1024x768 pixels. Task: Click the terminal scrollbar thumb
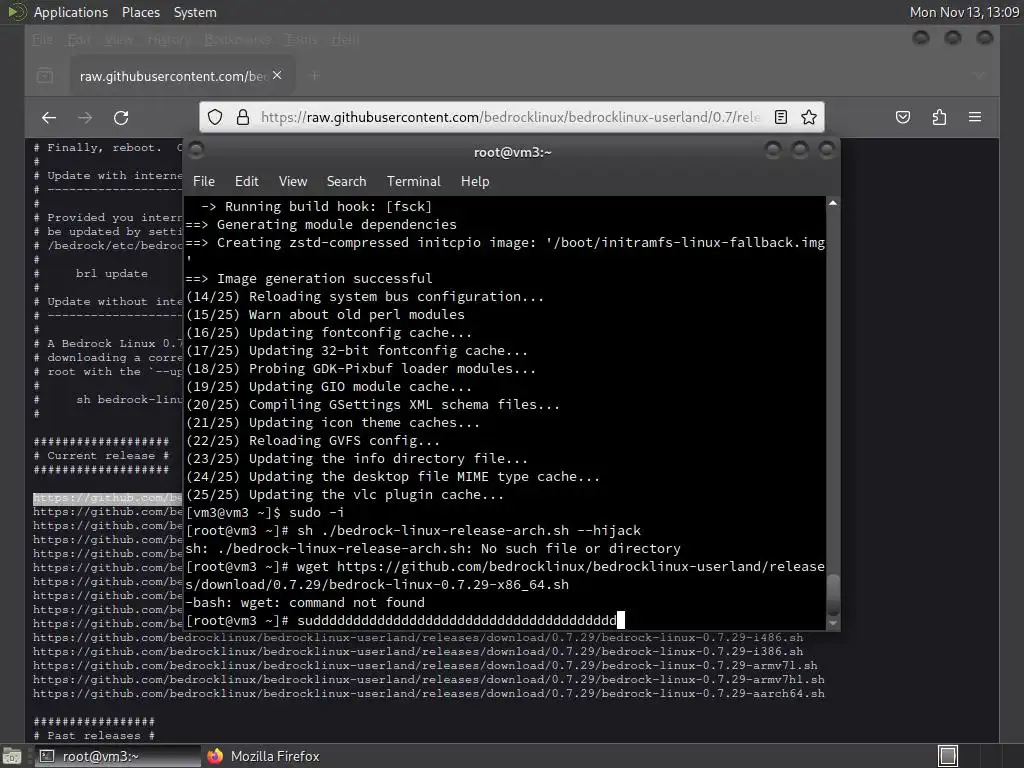833,594
